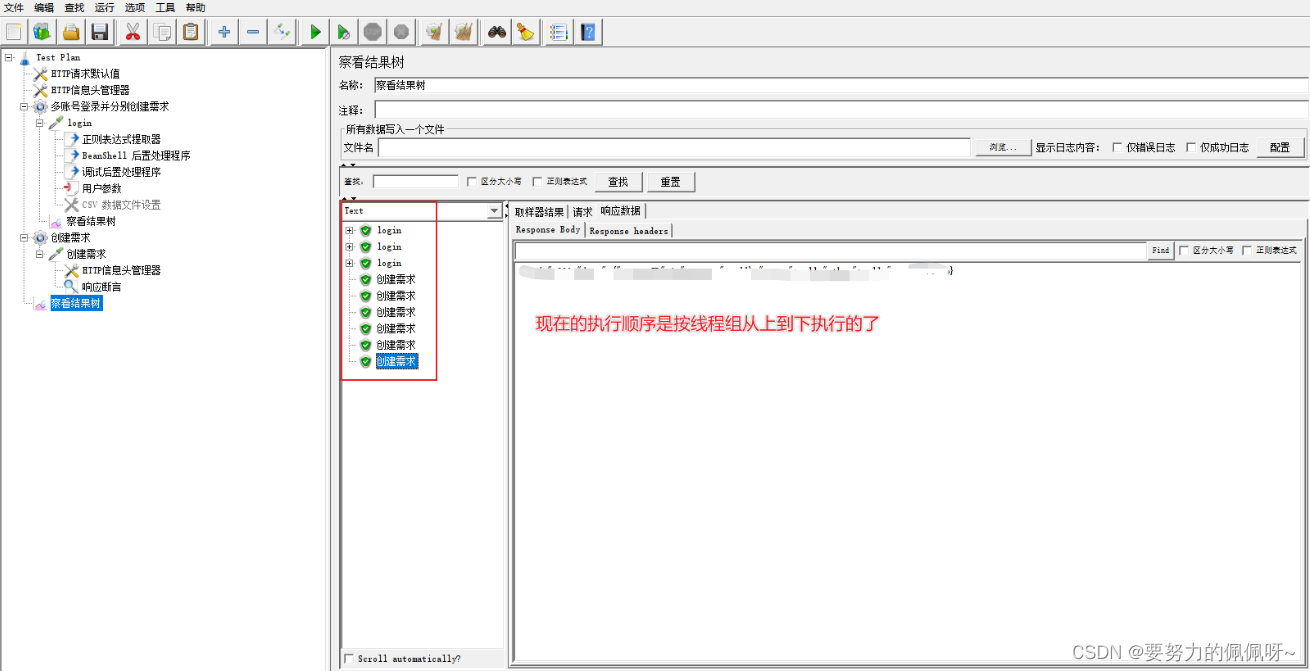This screenshot has height=671, width=1310.
Task: Click the 浏览... browse button
Action: pos(1002,147)
